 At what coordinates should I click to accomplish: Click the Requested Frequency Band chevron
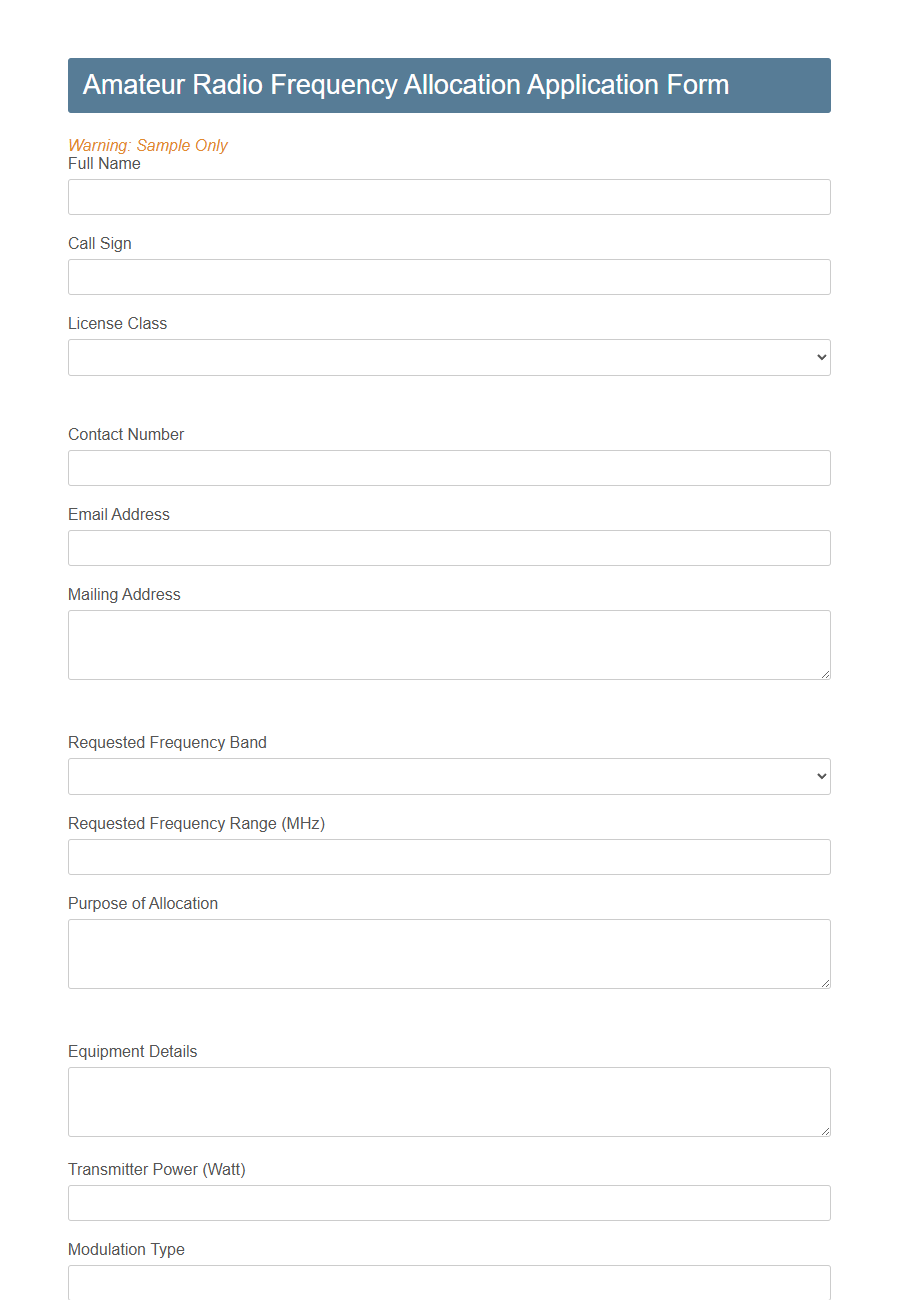pyautogui.click(x=822, y=776)
